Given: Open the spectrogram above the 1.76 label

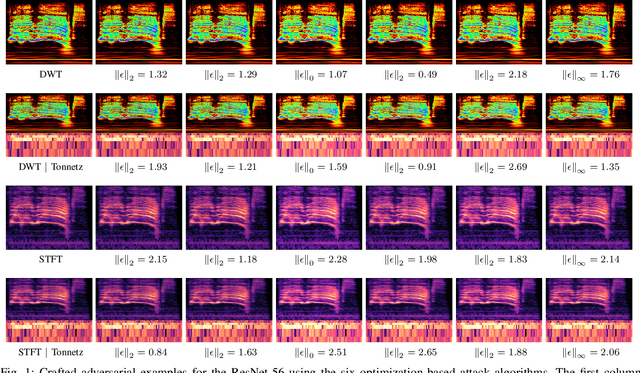Looking at the screenshot, I should click(x=589, y=32).
